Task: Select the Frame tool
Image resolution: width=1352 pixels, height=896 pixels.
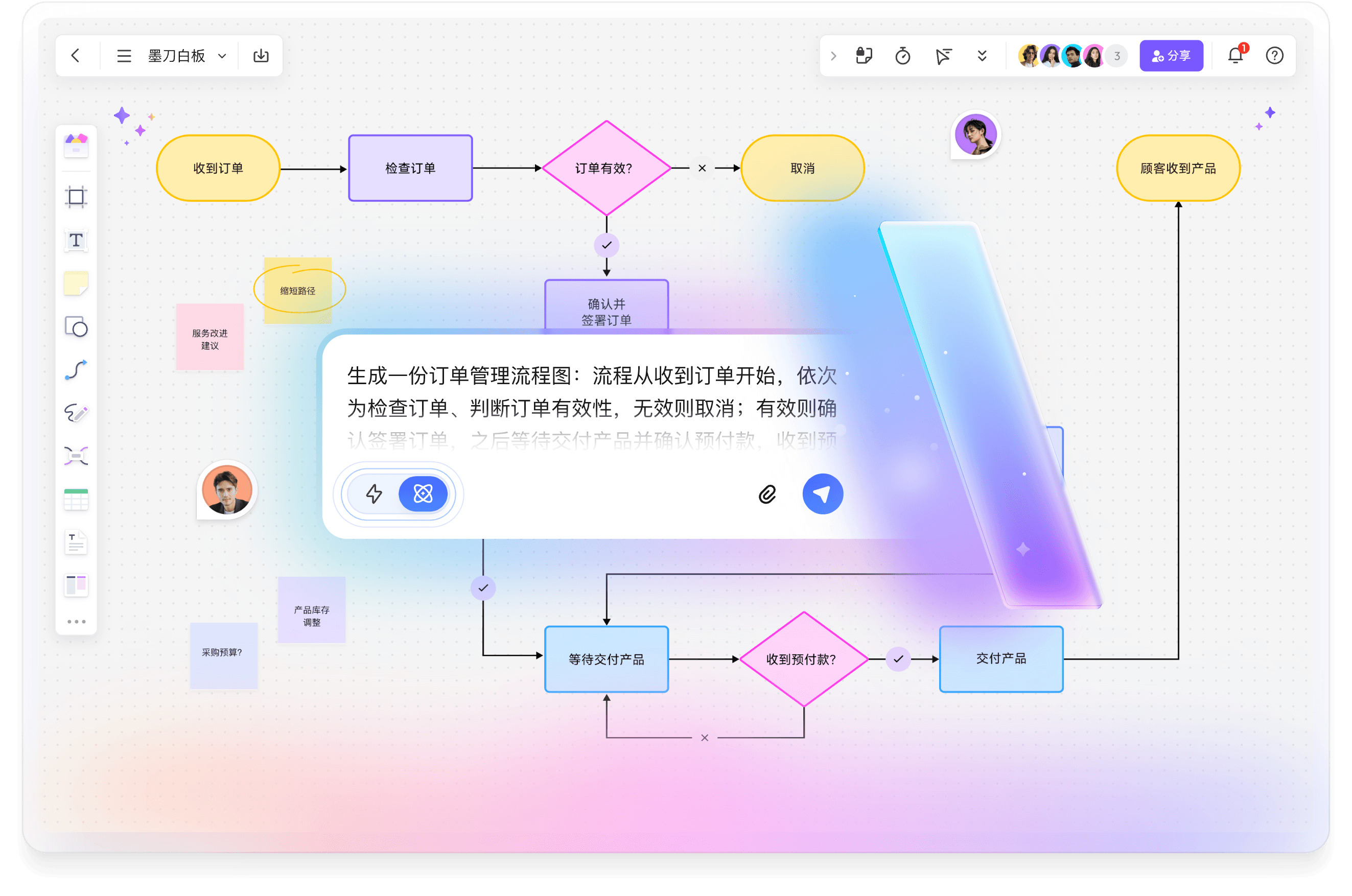Action: [x=76, y=197]
